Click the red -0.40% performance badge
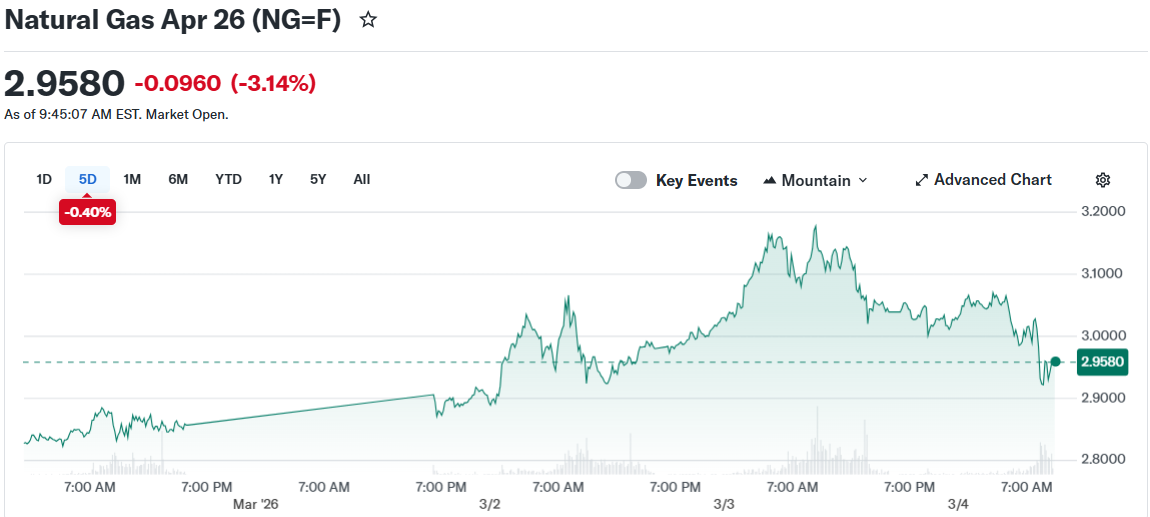The width and height of the screenshot is (1150, 517). coord(87,212)
